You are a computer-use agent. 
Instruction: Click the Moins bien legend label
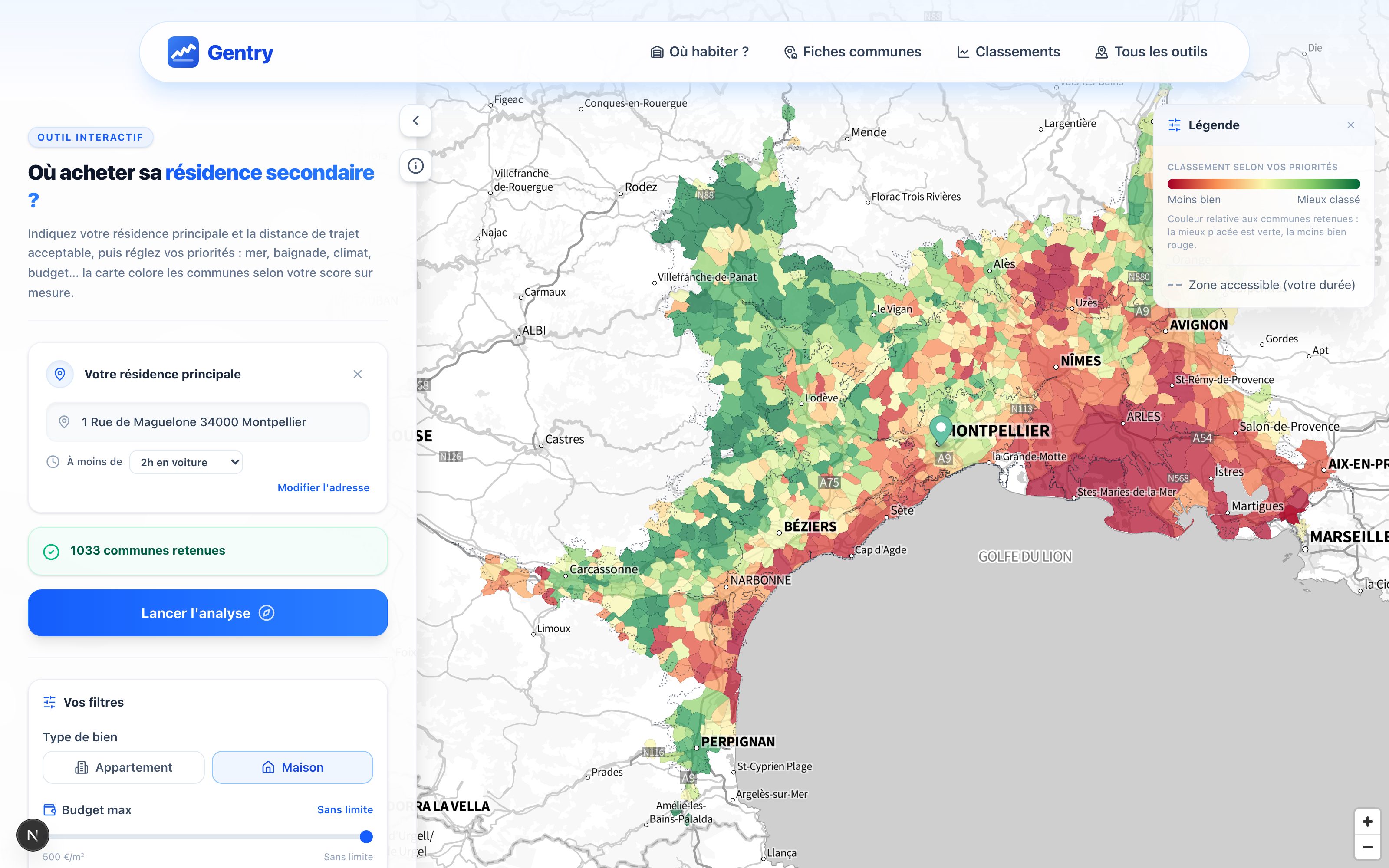pos(1194,200)
